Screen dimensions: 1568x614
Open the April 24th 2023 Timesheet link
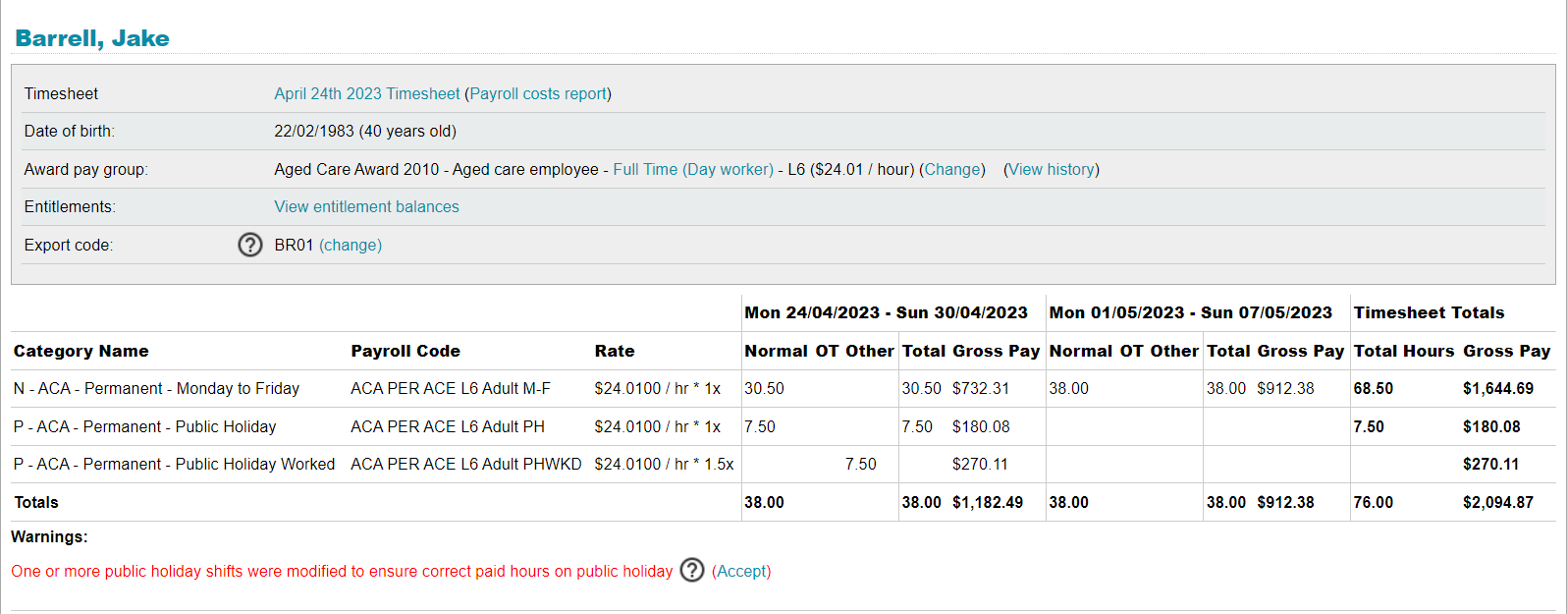pos(367,93)
